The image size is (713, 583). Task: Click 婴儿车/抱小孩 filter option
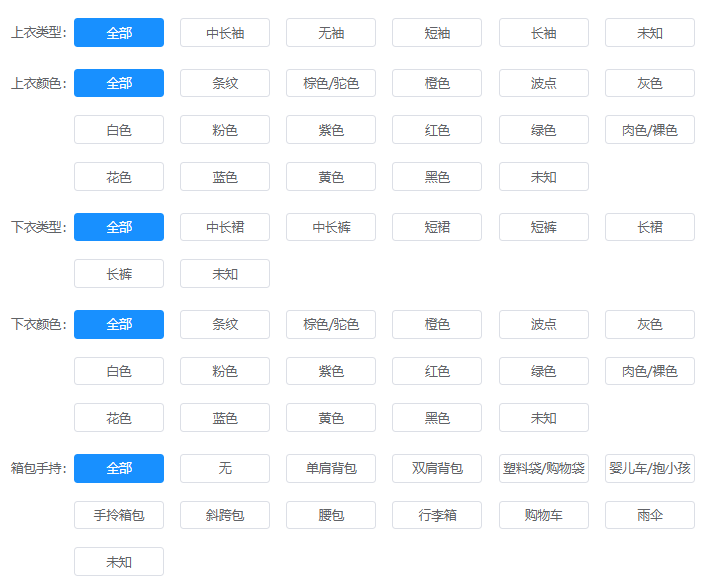pos(650,468)
